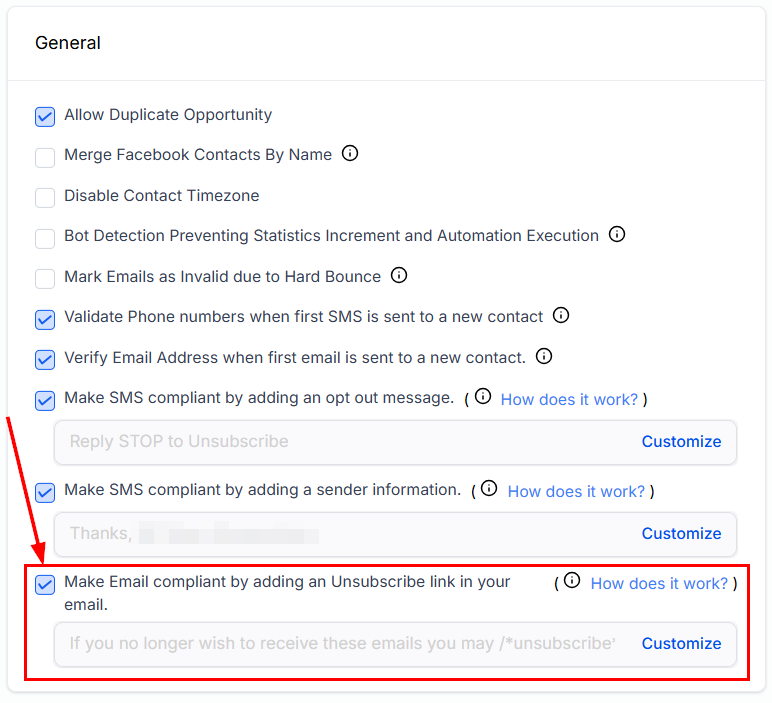Customize the email unsubscribe message
This screenshot has width=772, height=703.
point(681,644)
